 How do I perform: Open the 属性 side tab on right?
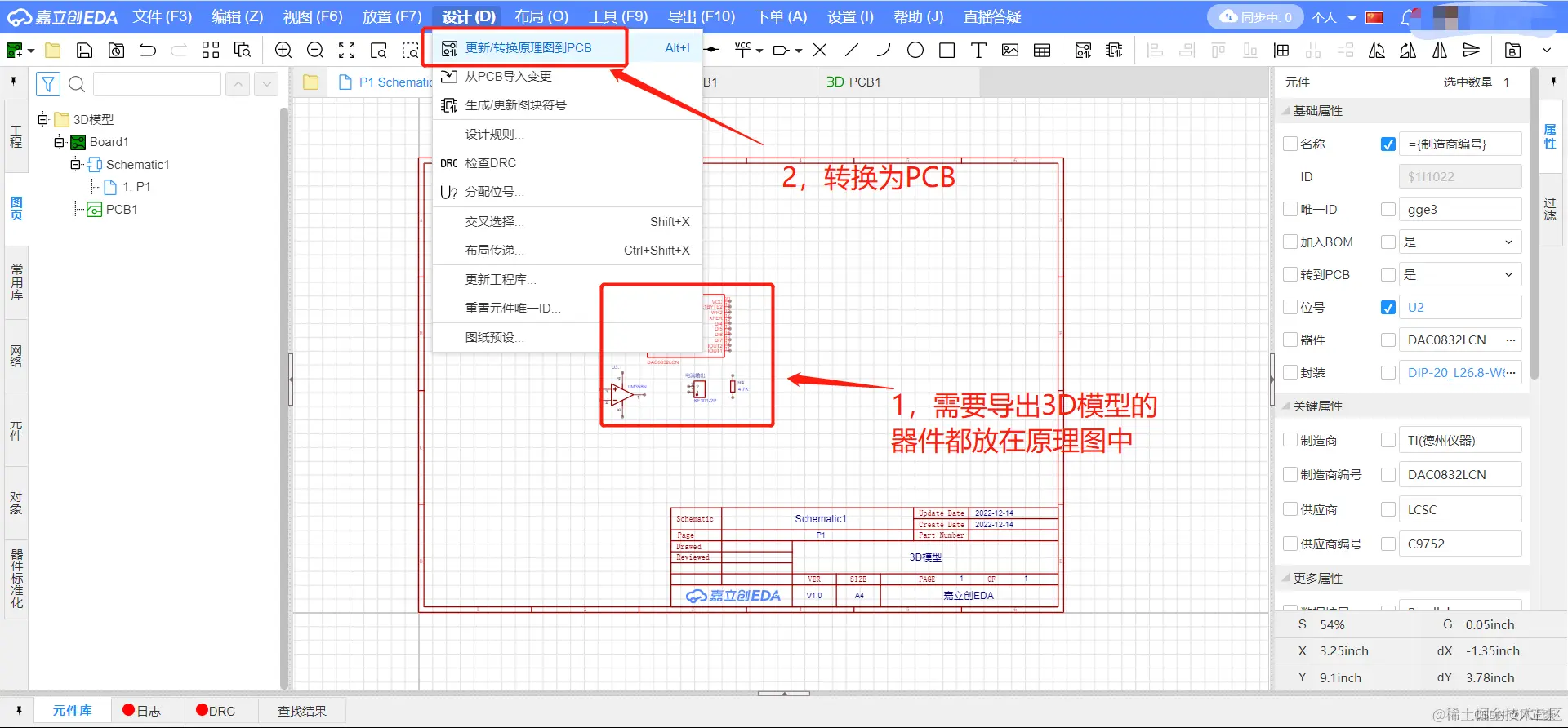click(x=1550, y=136)
